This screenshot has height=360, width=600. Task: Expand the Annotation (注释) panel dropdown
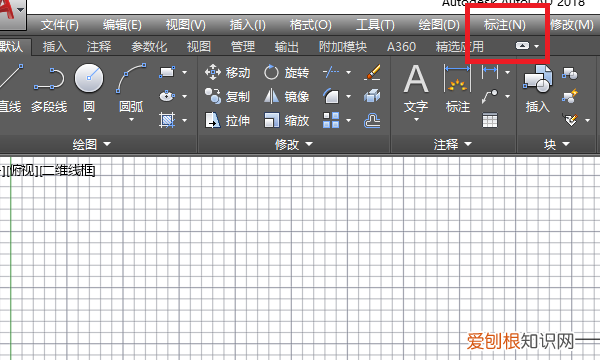click(453, 144)
